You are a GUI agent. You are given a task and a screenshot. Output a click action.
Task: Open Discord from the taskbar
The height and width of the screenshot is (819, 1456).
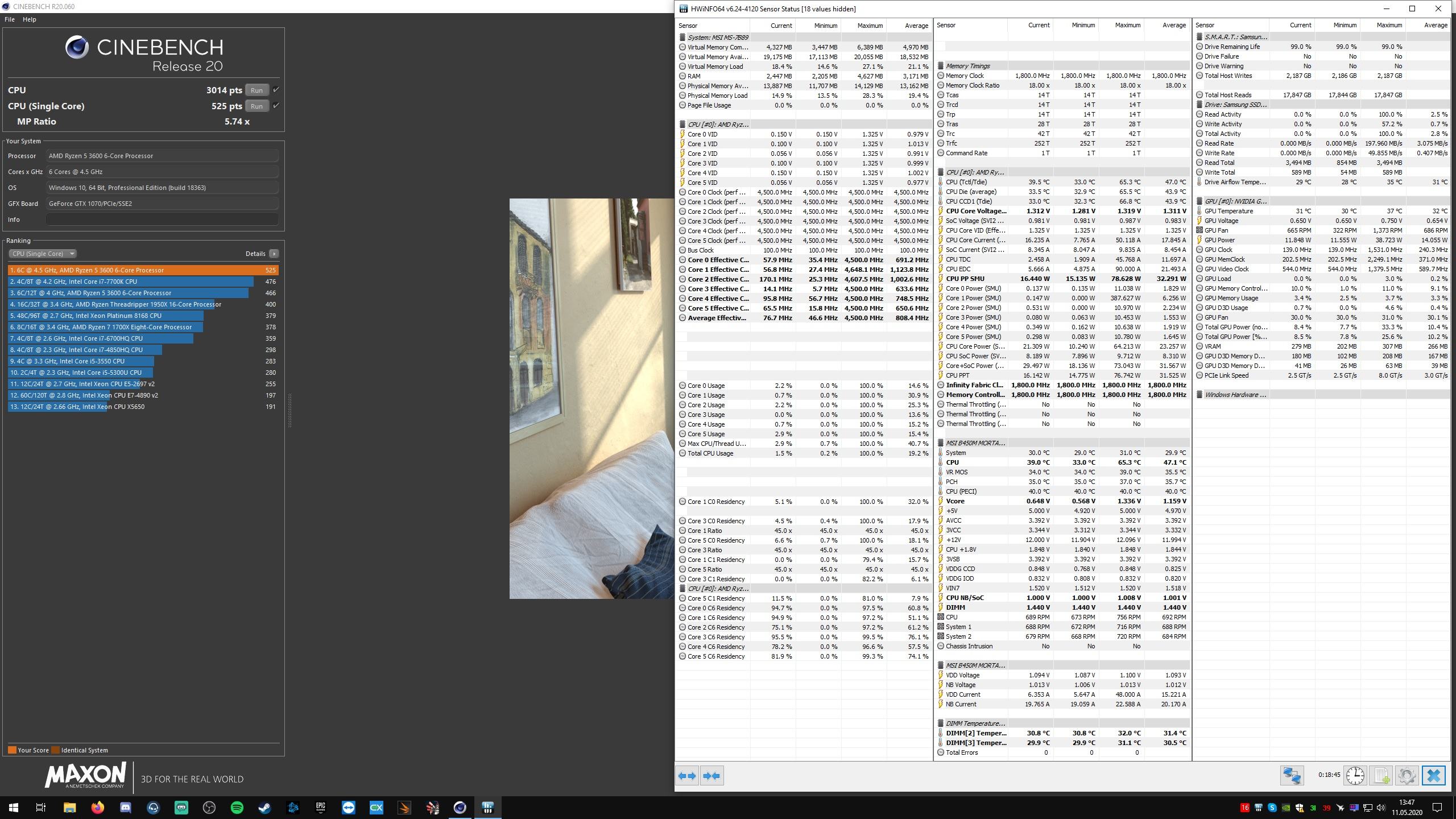coord(125,807)
